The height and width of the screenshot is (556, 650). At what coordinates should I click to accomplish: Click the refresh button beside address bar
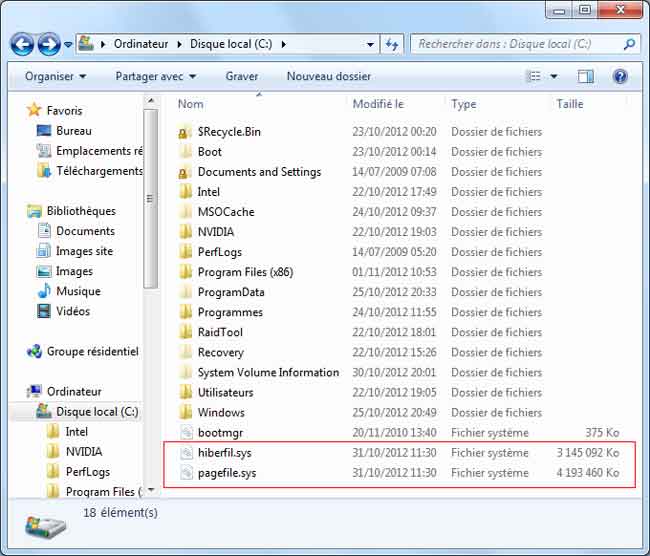(x=392, y=44)
